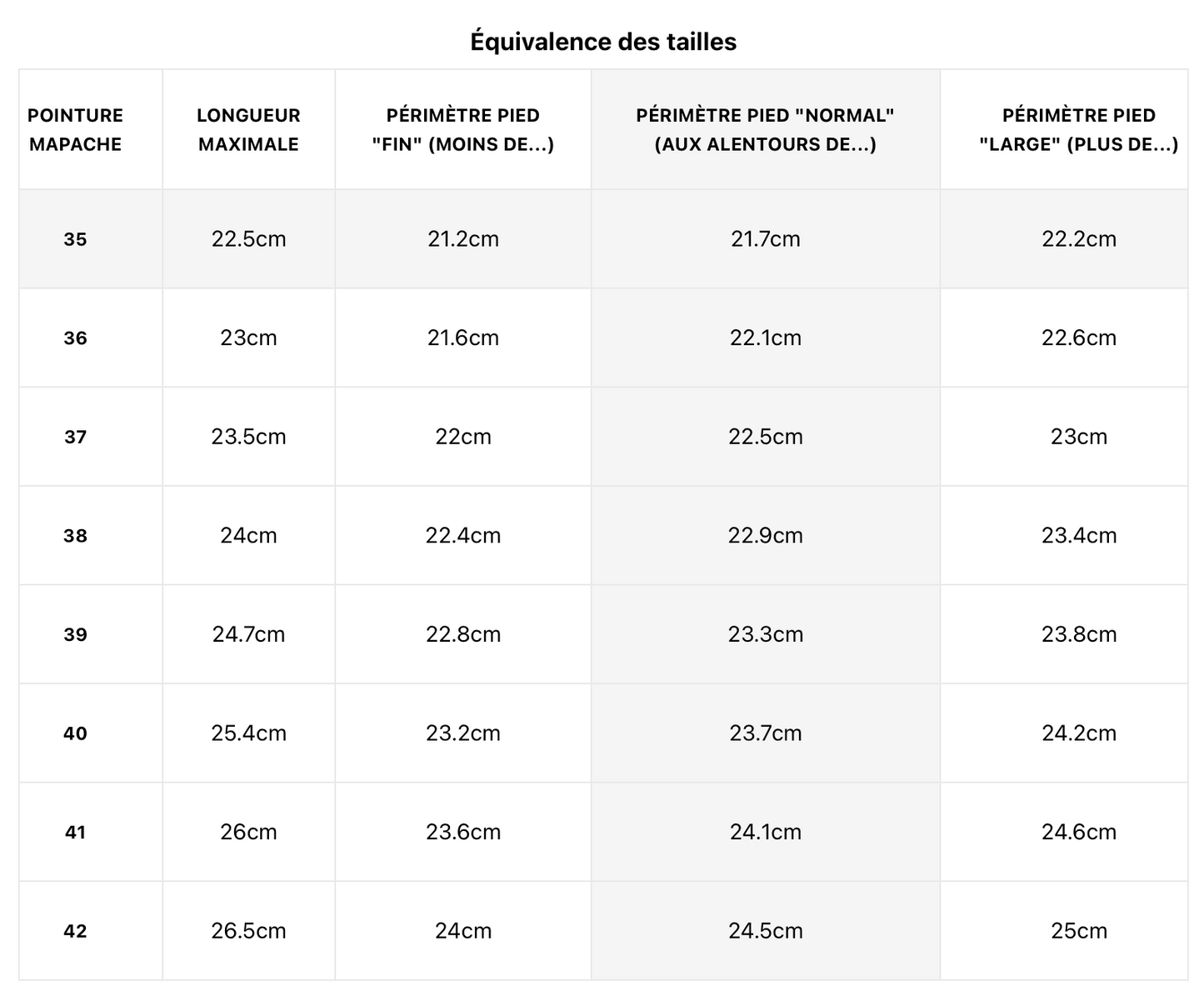Select the 26.5cm maximum length cell
The height and width of the screenshot is (996, 1204).
coord(248,931)
